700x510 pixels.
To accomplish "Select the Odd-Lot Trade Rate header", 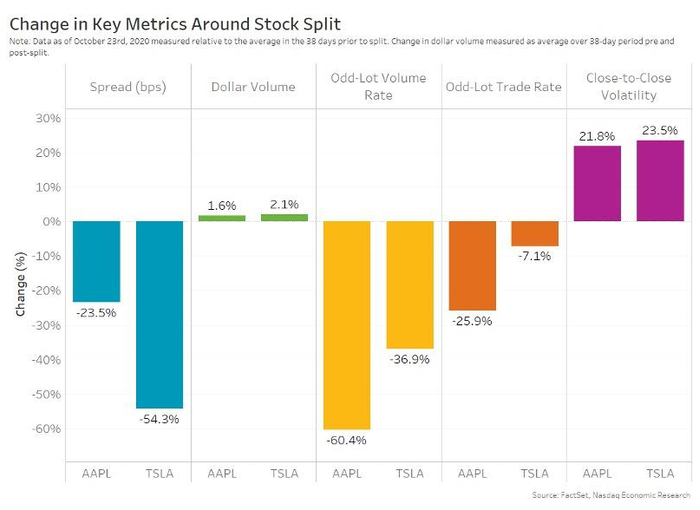I will [x=503, y=87].
